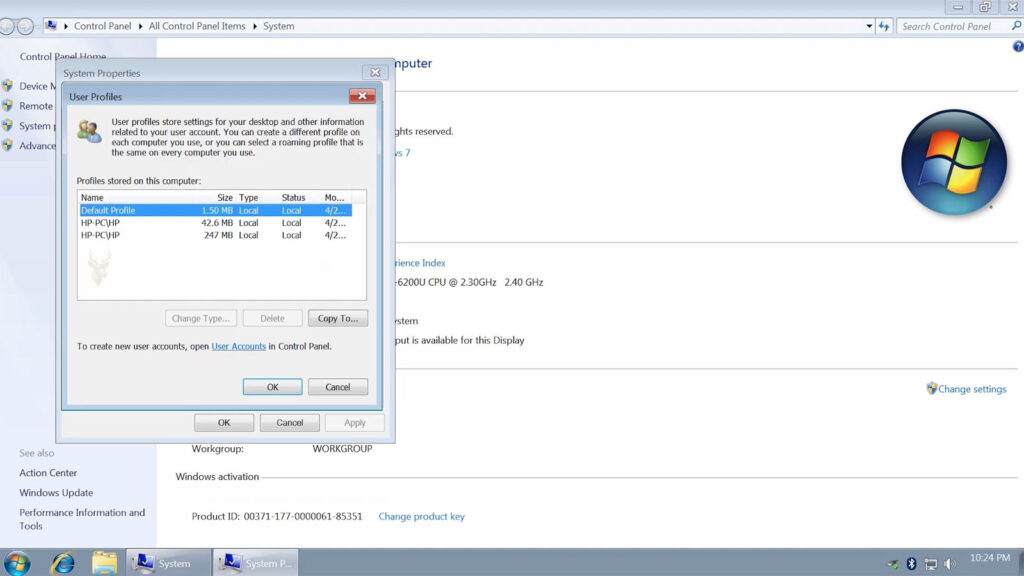Open the Change settings link

pyautogui.click(x=972, y=389)
